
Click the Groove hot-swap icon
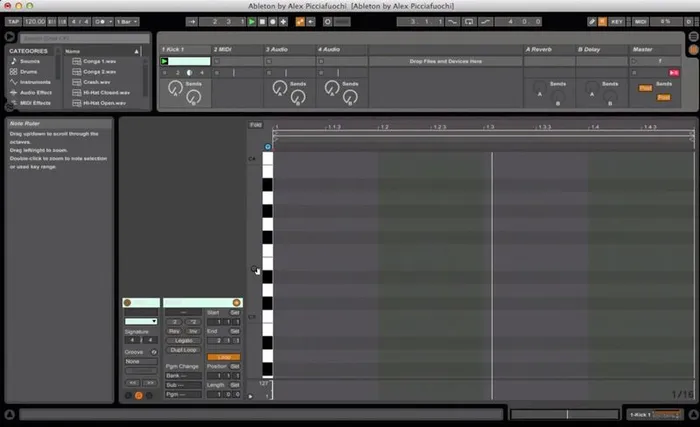[154, 352]
